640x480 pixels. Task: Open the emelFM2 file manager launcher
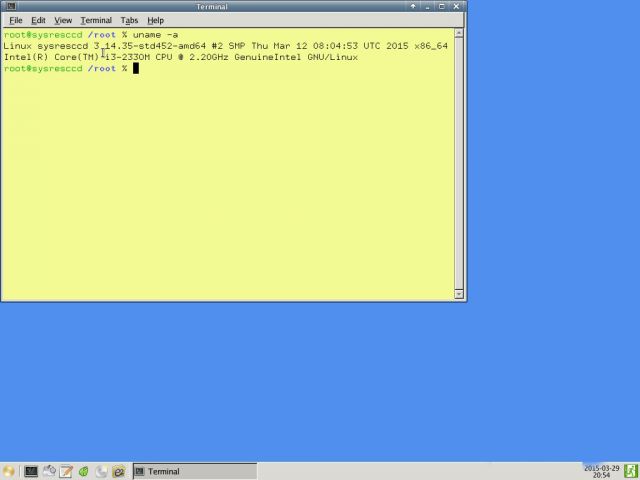(119, 471)
